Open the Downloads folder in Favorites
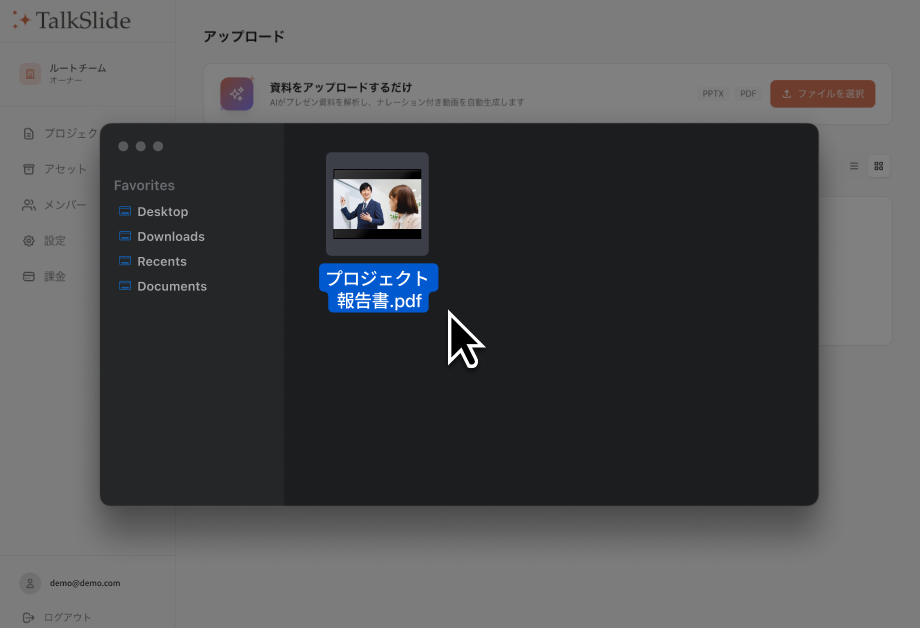 tap(170, 236)
